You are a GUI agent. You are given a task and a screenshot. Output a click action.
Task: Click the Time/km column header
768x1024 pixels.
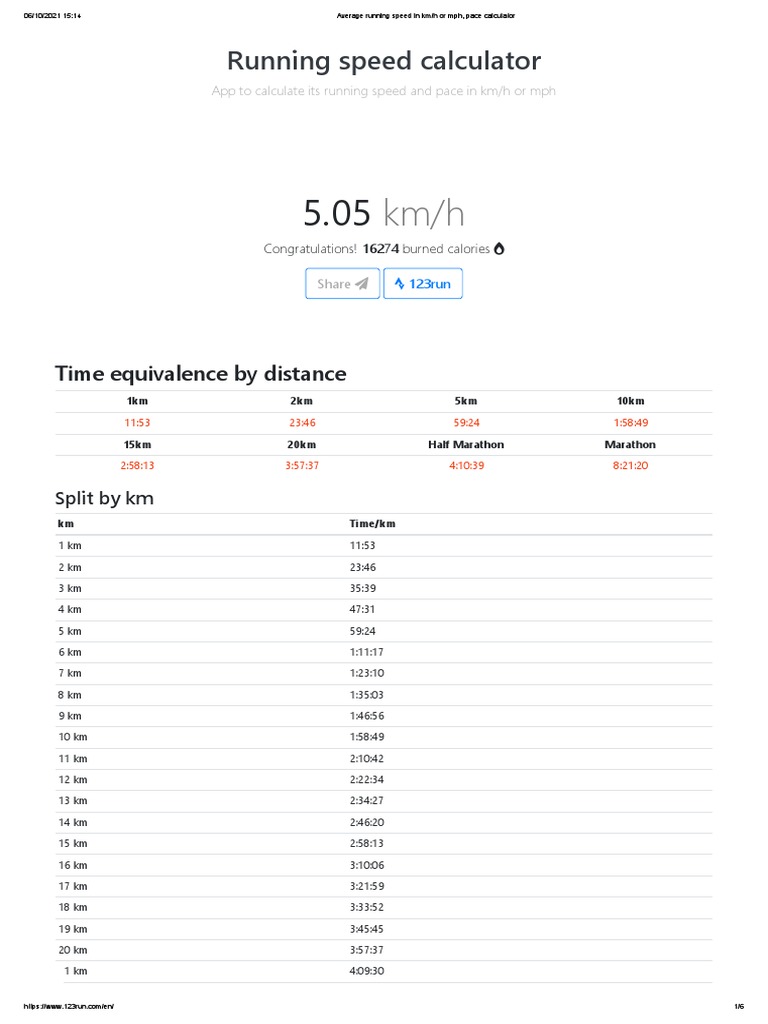[x=372, y=524]
